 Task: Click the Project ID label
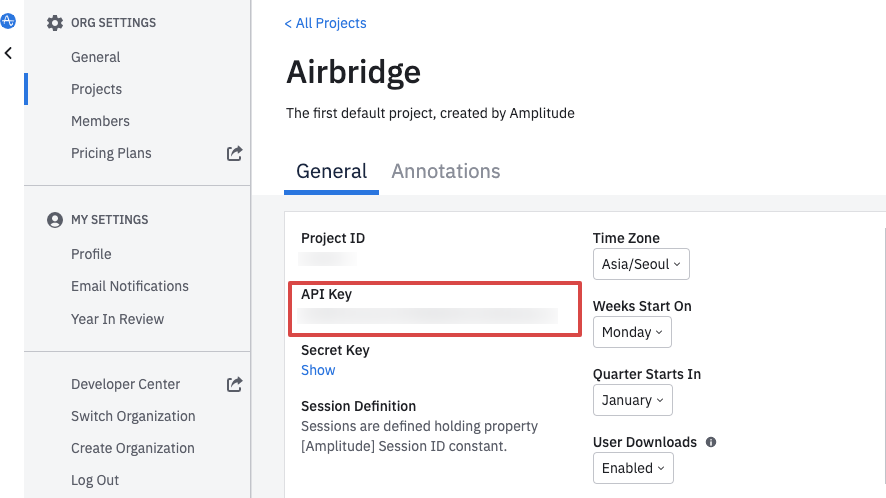333,239
